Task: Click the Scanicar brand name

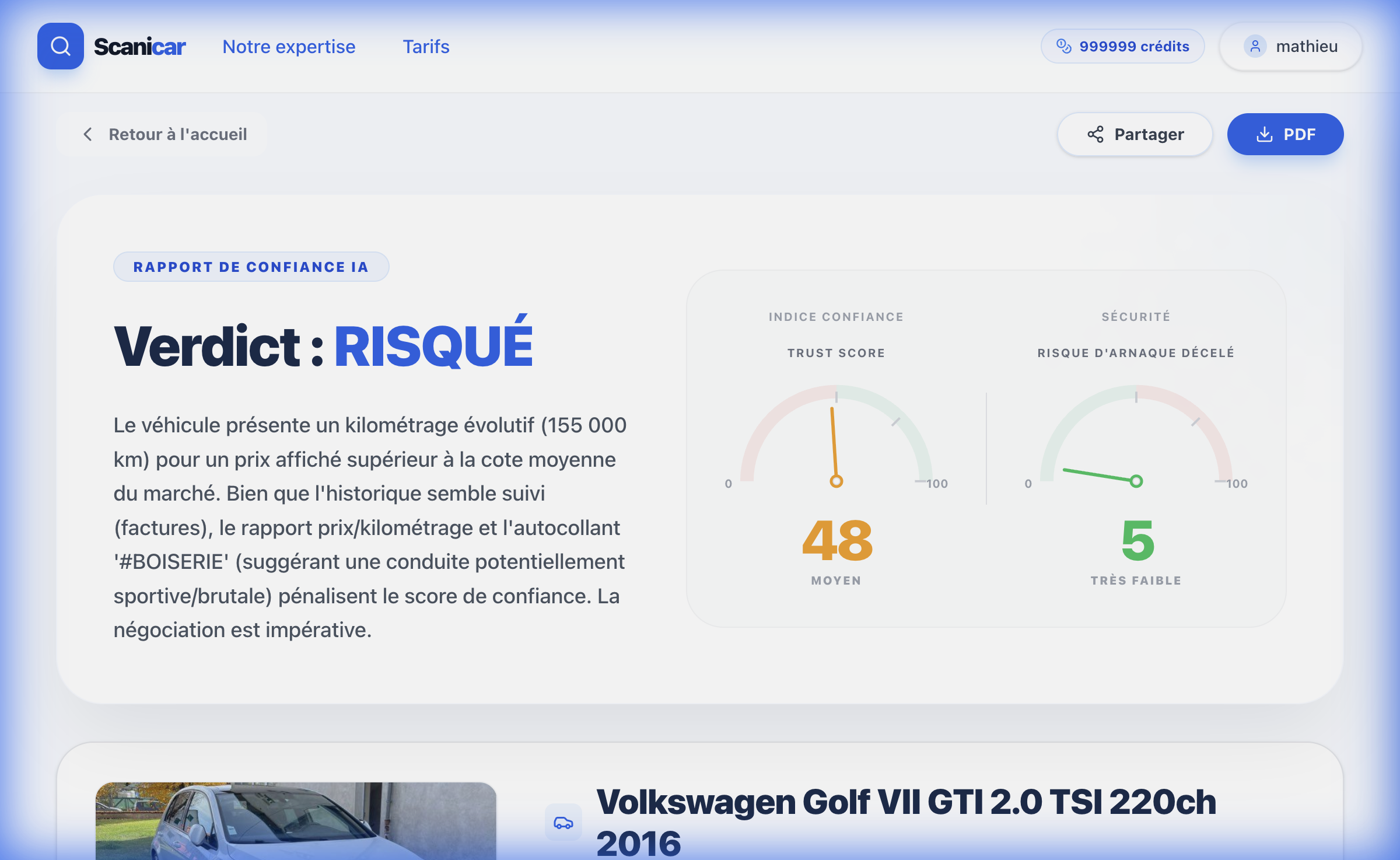Action: [x=139, y=47]
